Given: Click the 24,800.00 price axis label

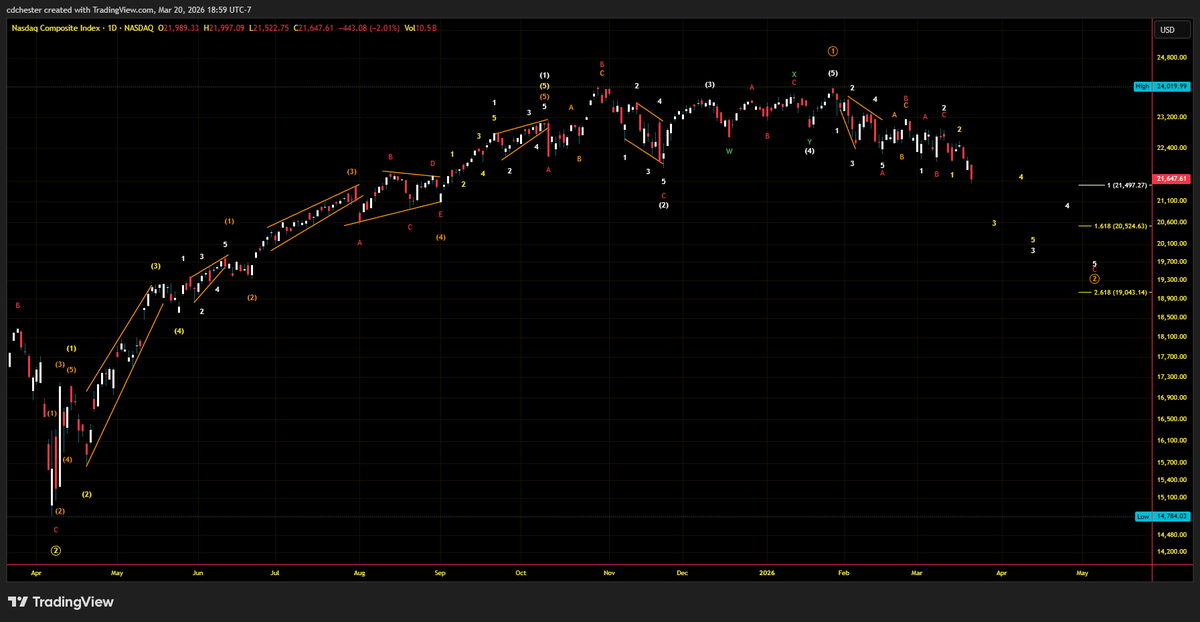Looking at the screenshot, I should [x=1174, y=57].
